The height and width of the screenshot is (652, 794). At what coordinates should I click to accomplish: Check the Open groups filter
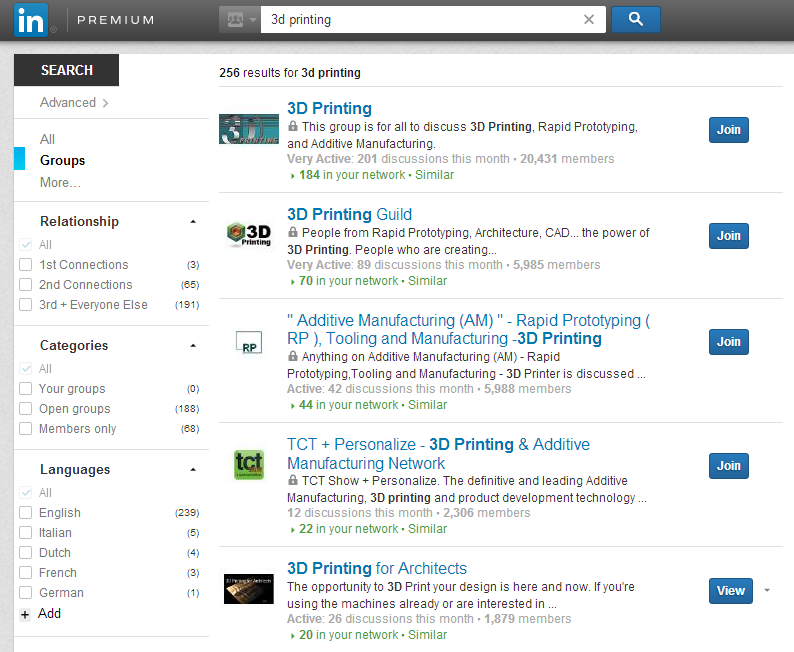point(25,409)
